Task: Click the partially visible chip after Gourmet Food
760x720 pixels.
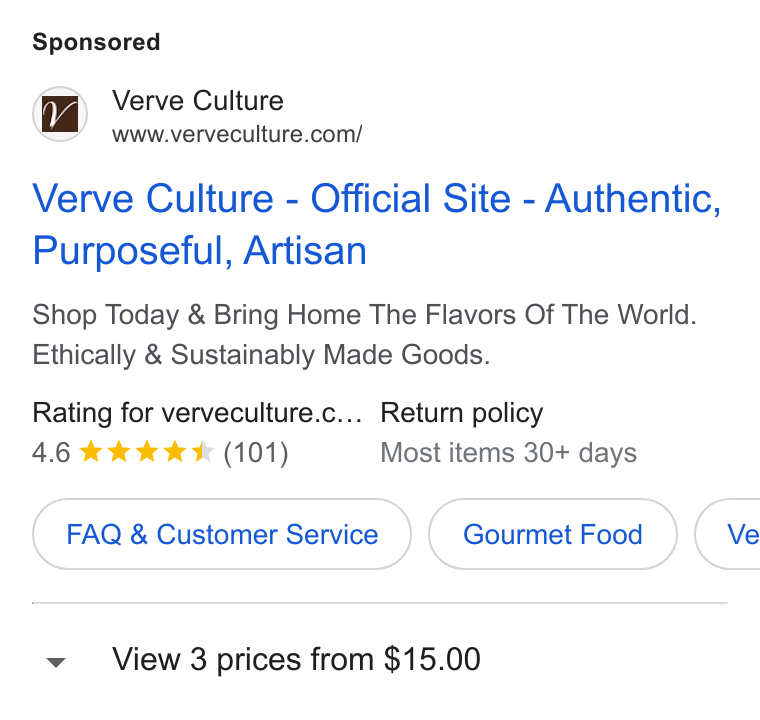Action: (728, 534)
